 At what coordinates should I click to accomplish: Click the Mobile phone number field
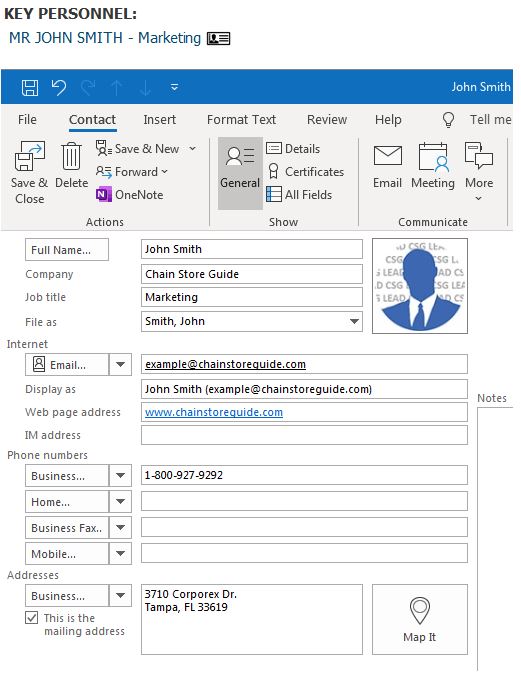(304, 553)
